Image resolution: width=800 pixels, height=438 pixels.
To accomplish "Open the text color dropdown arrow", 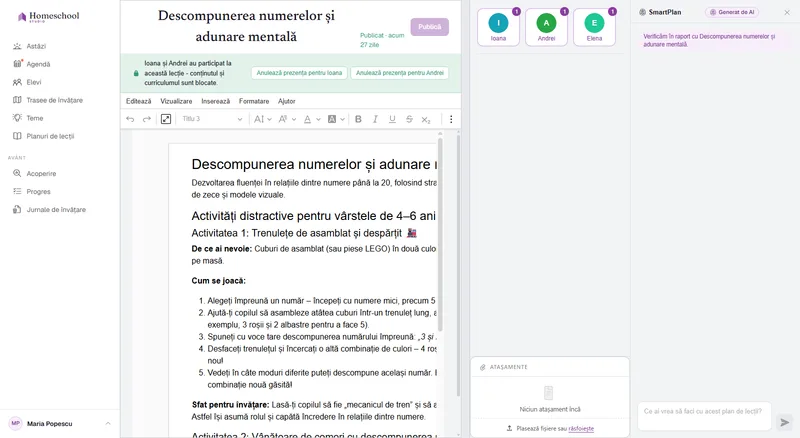I will point(318,119).
